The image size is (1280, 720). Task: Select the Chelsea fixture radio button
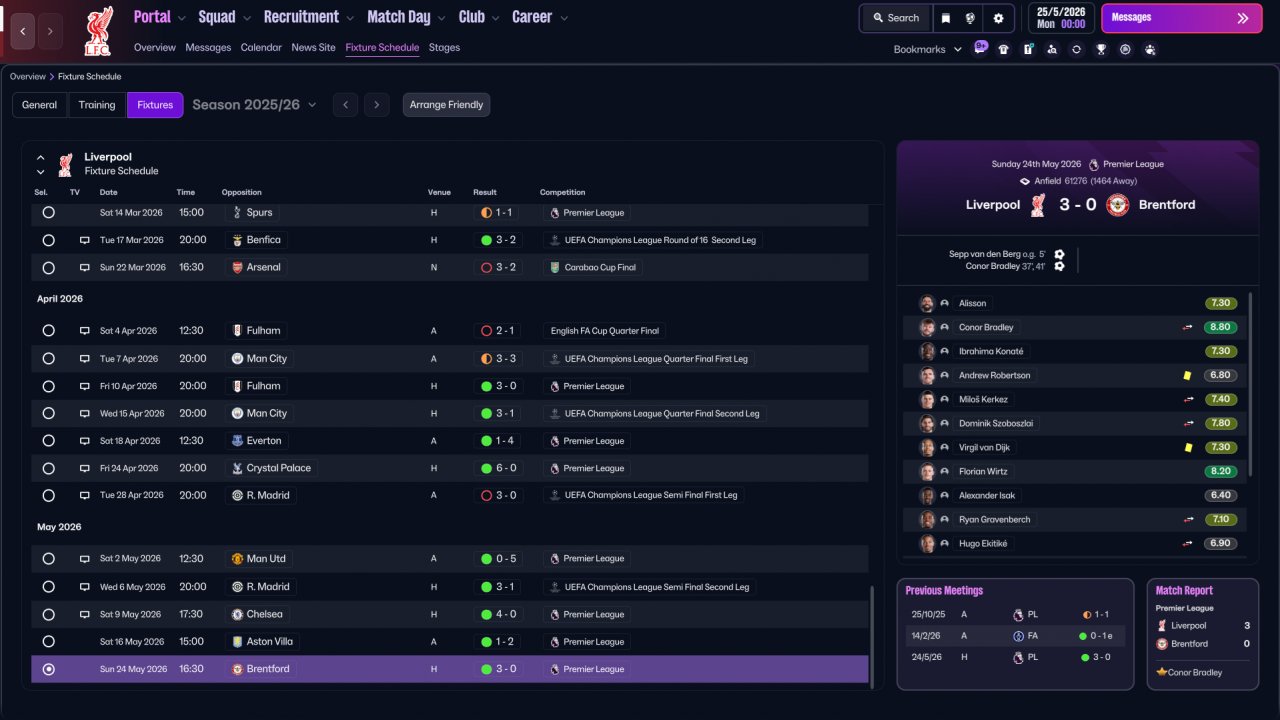[x=48, y=614]
